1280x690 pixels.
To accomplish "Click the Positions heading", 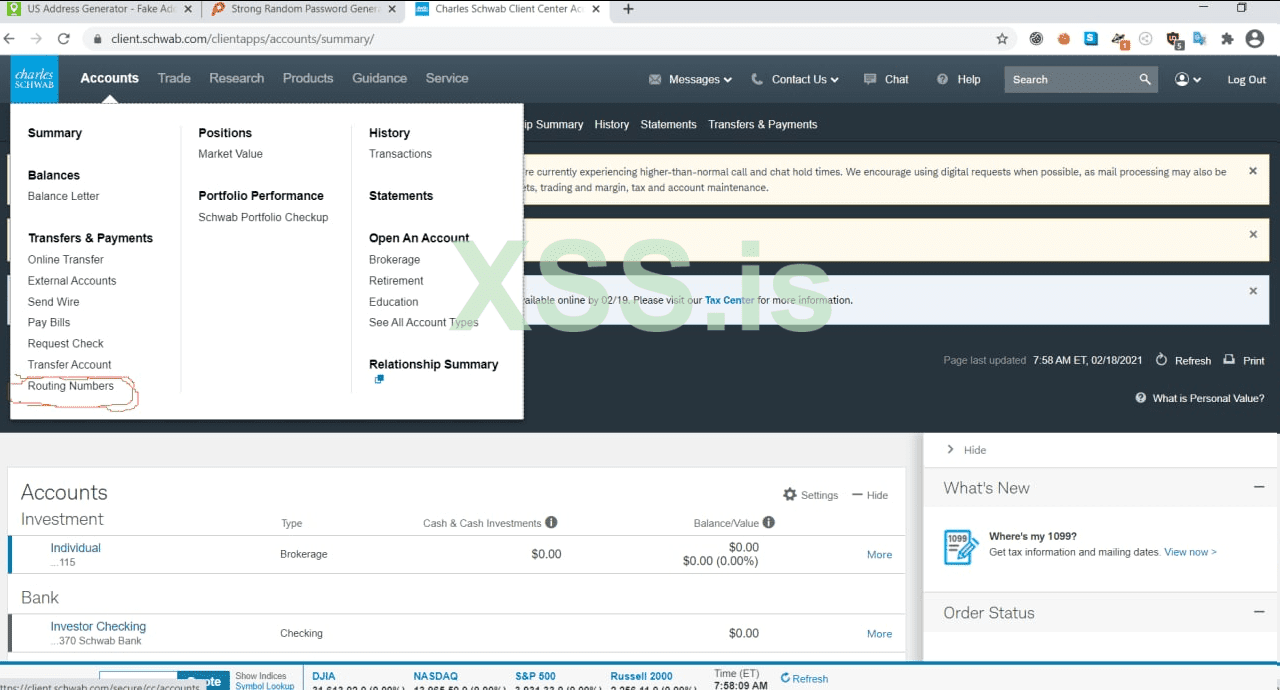I will click(225, 133).
